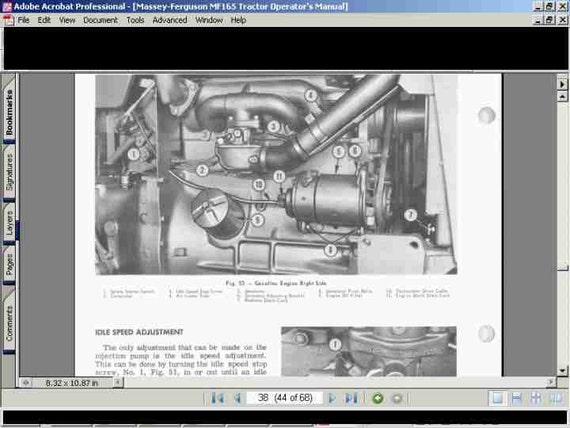The image size is (570, 428).
Task: Switch to the Bookmarks panel tab
Action: pyautogui.click(x=9, y=111)
